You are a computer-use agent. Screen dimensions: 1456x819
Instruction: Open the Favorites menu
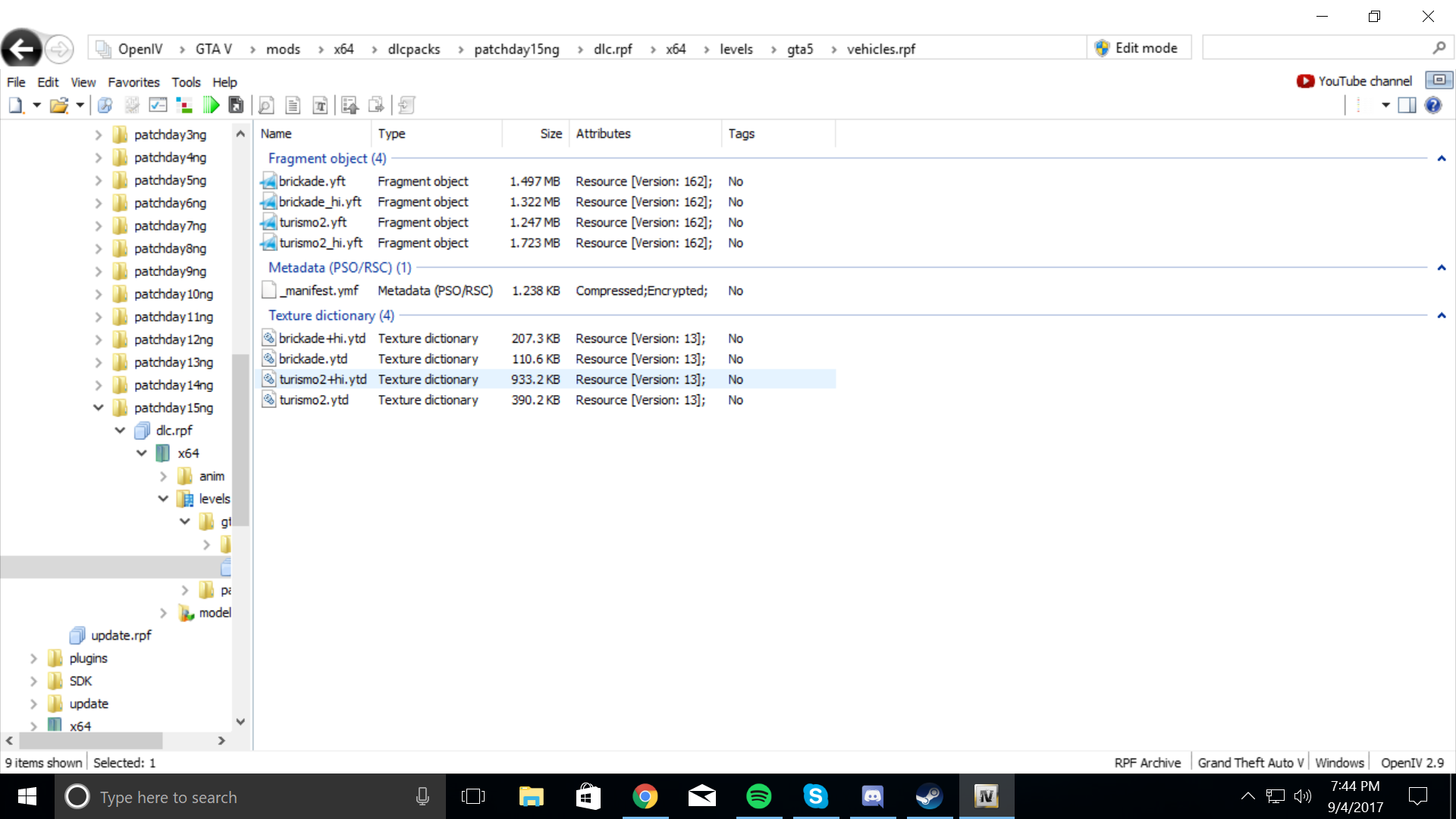pyautogui.click(x=133, y=82)
